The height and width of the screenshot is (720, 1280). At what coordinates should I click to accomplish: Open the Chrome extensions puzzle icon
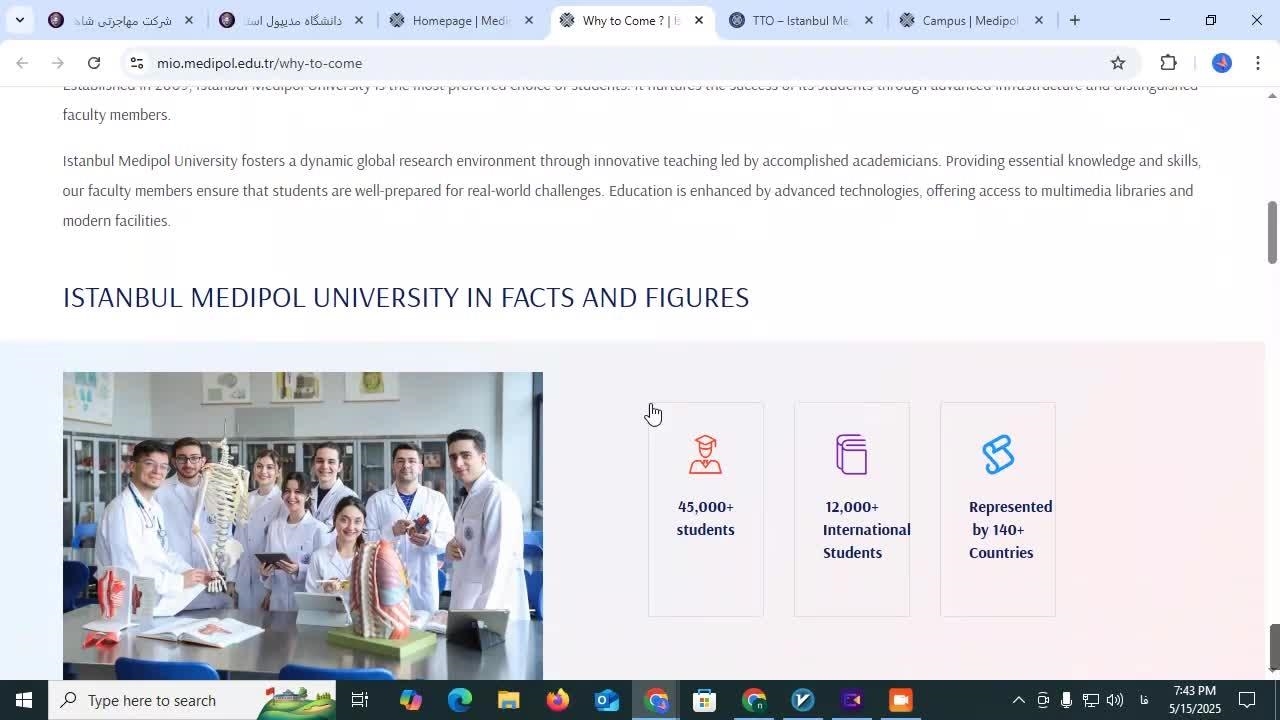tap(1168, 63)
